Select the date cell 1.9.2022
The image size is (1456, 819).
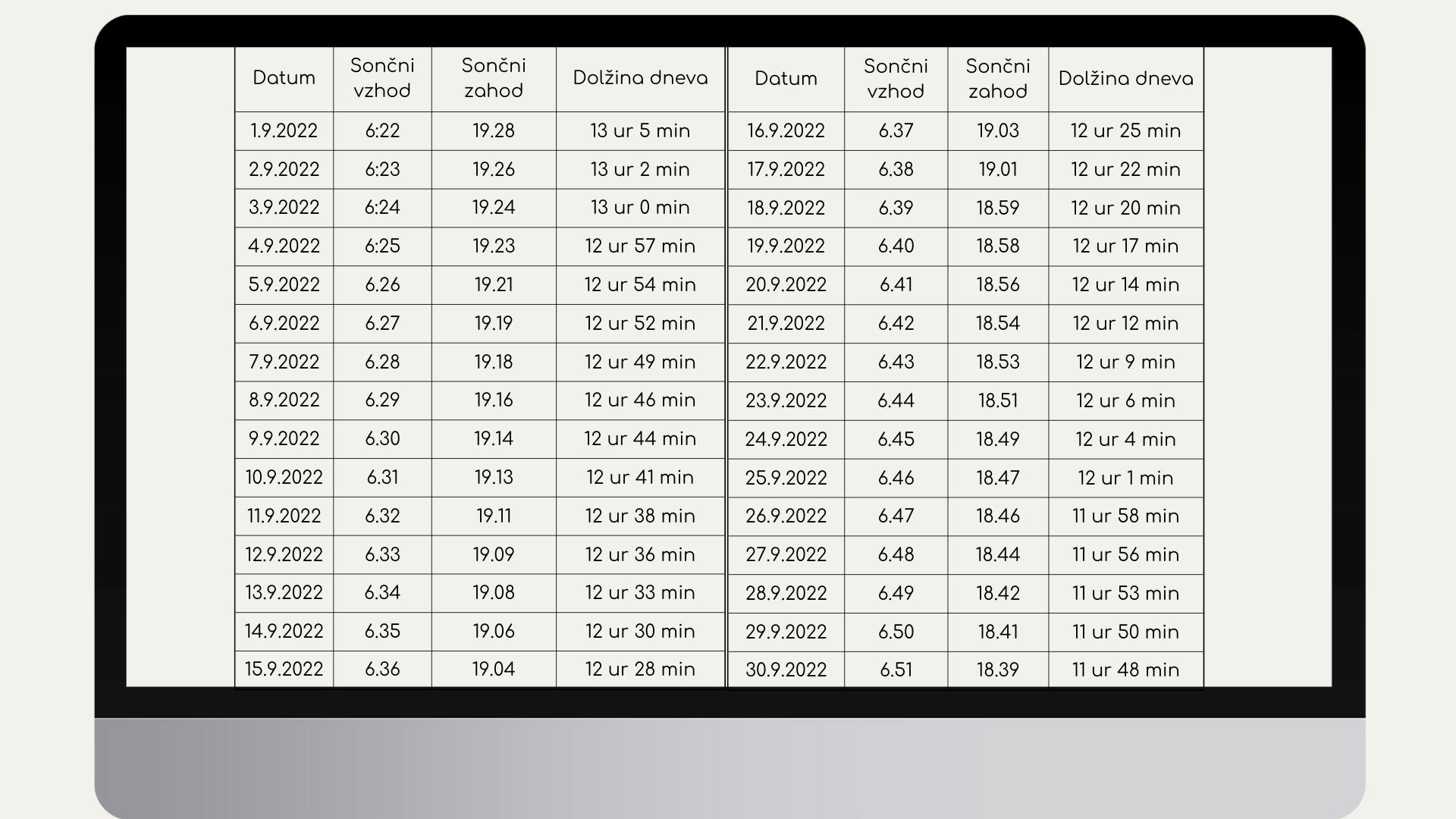(x=284, y=131)
